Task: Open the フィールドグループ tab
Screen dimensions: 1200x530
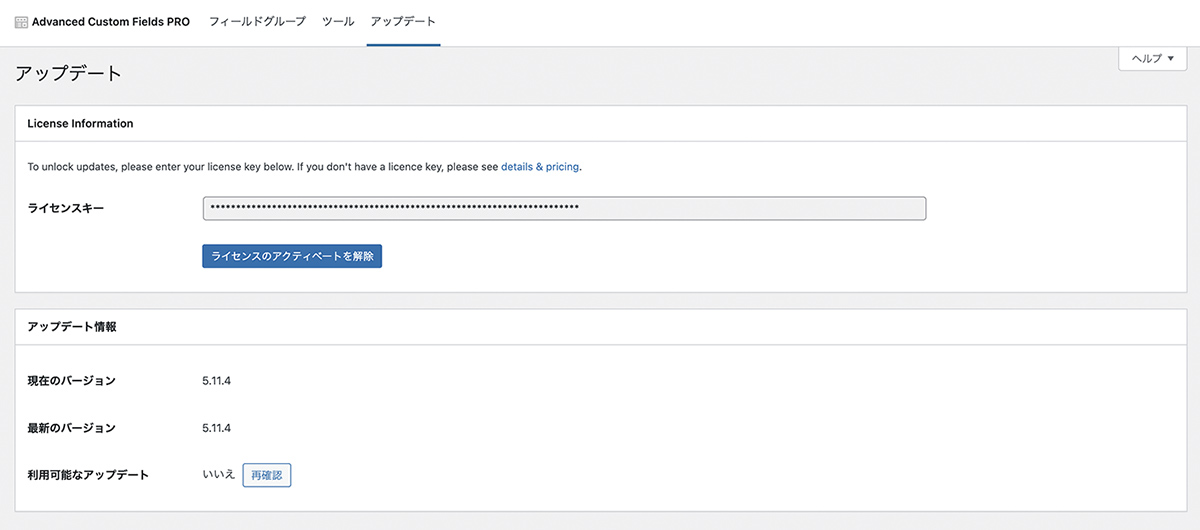Action: 257,21
